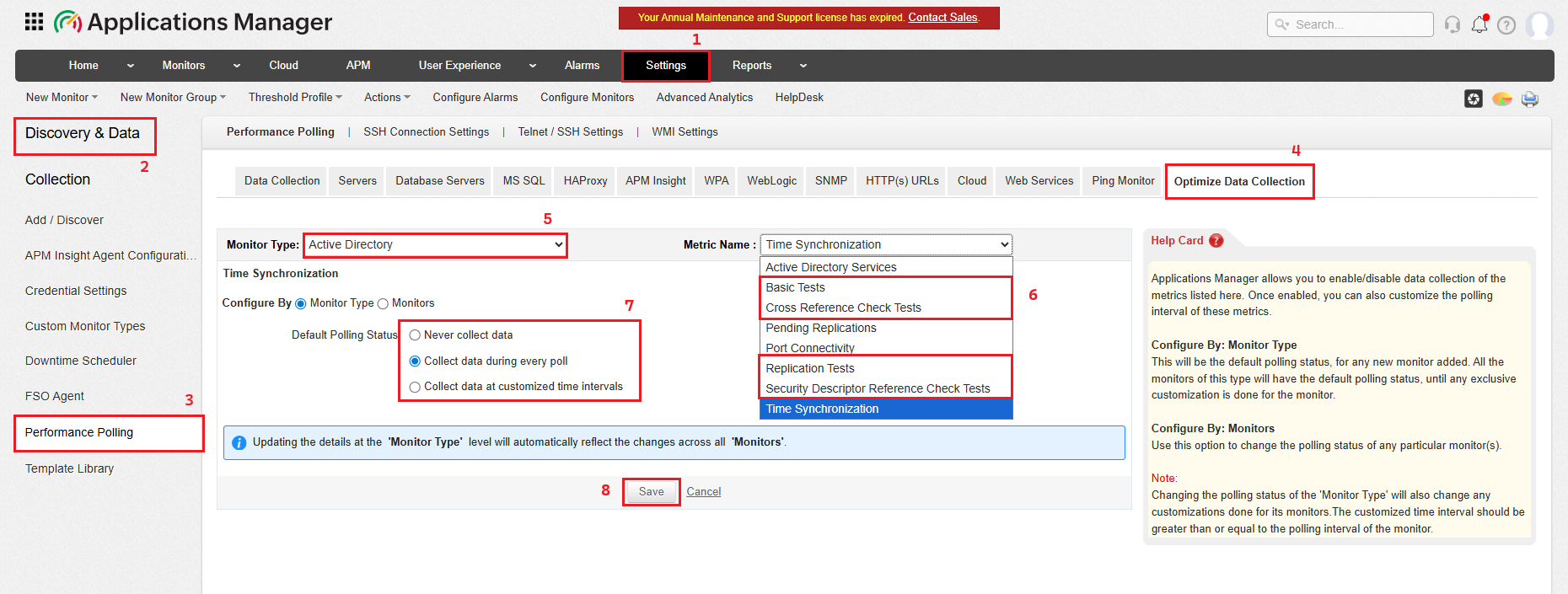
Task: Click the Save button
Action: (651, 492)
